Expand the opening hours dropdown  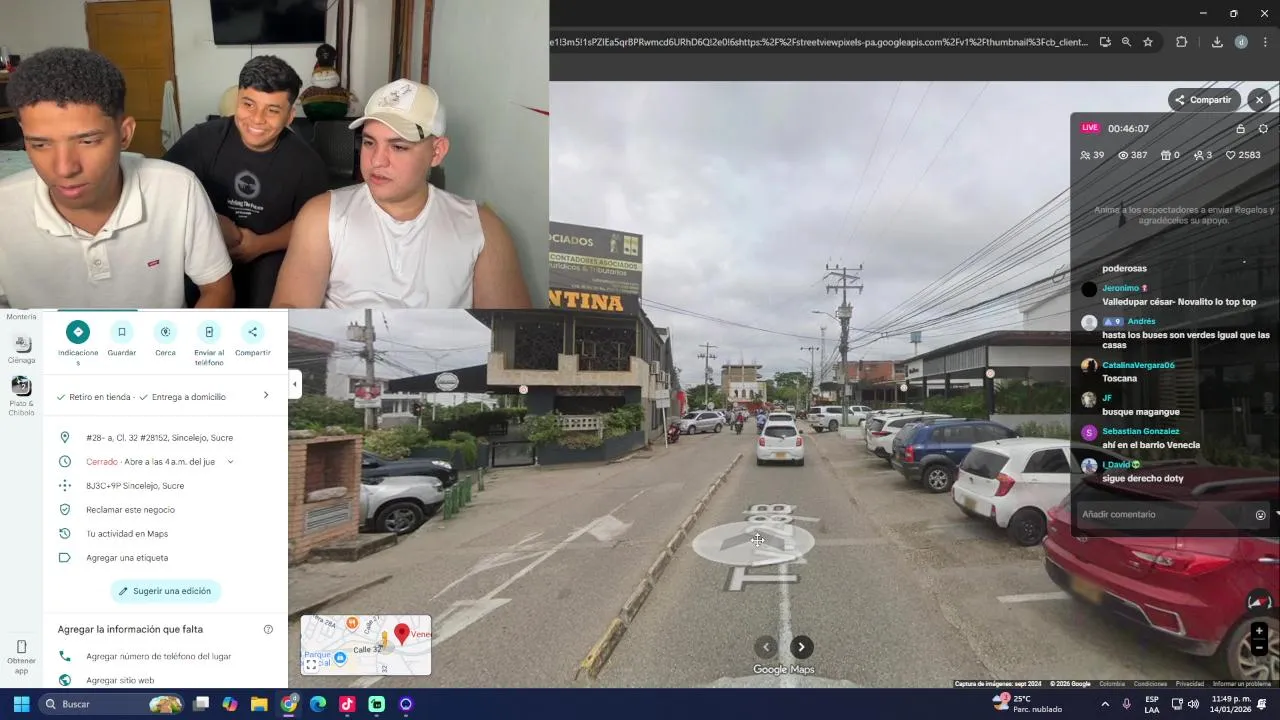(x=230, y=462)
